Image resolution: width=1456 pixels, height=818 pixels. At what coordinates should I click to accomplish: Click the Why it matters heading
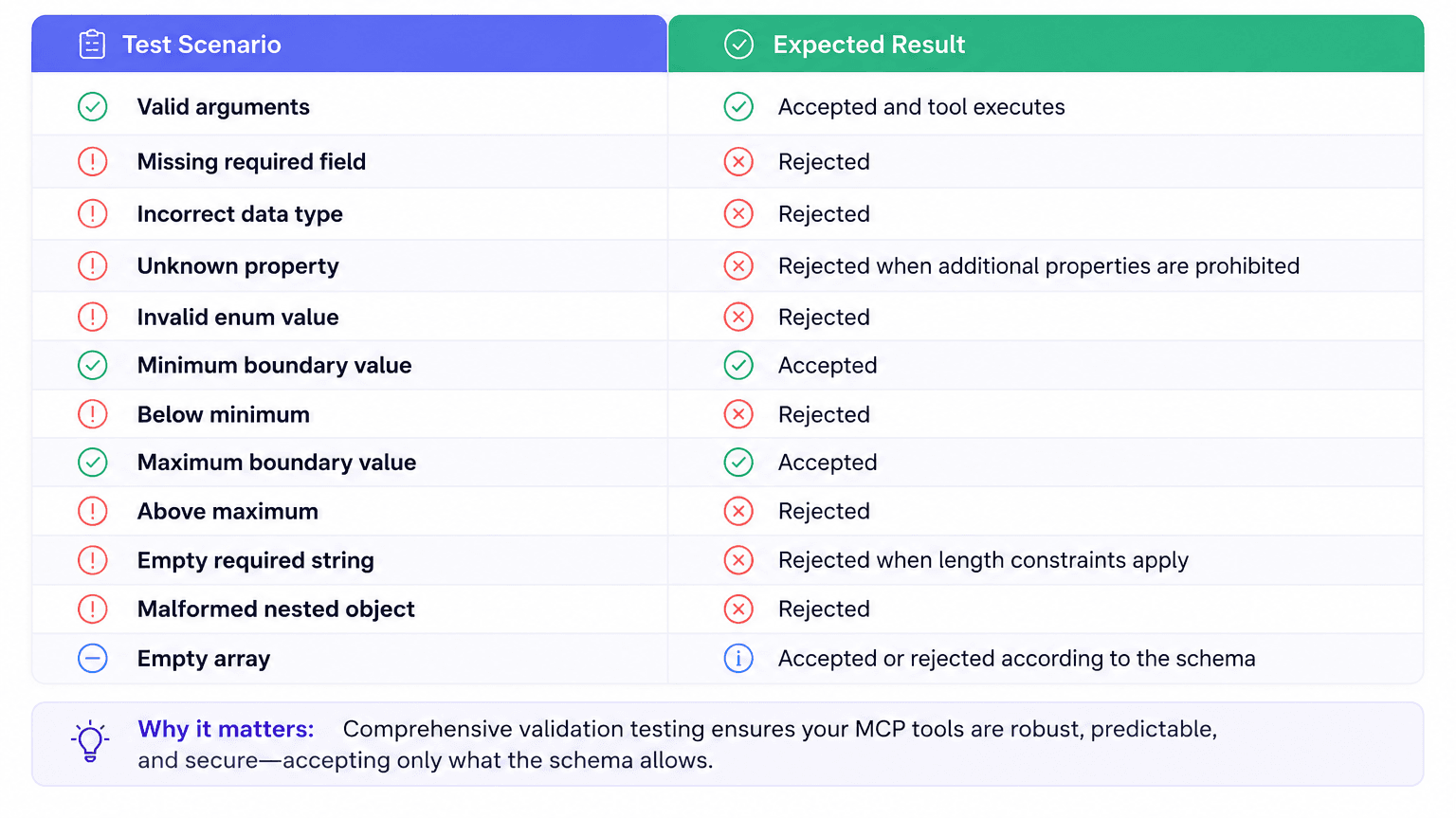click(x=226, y=729)
